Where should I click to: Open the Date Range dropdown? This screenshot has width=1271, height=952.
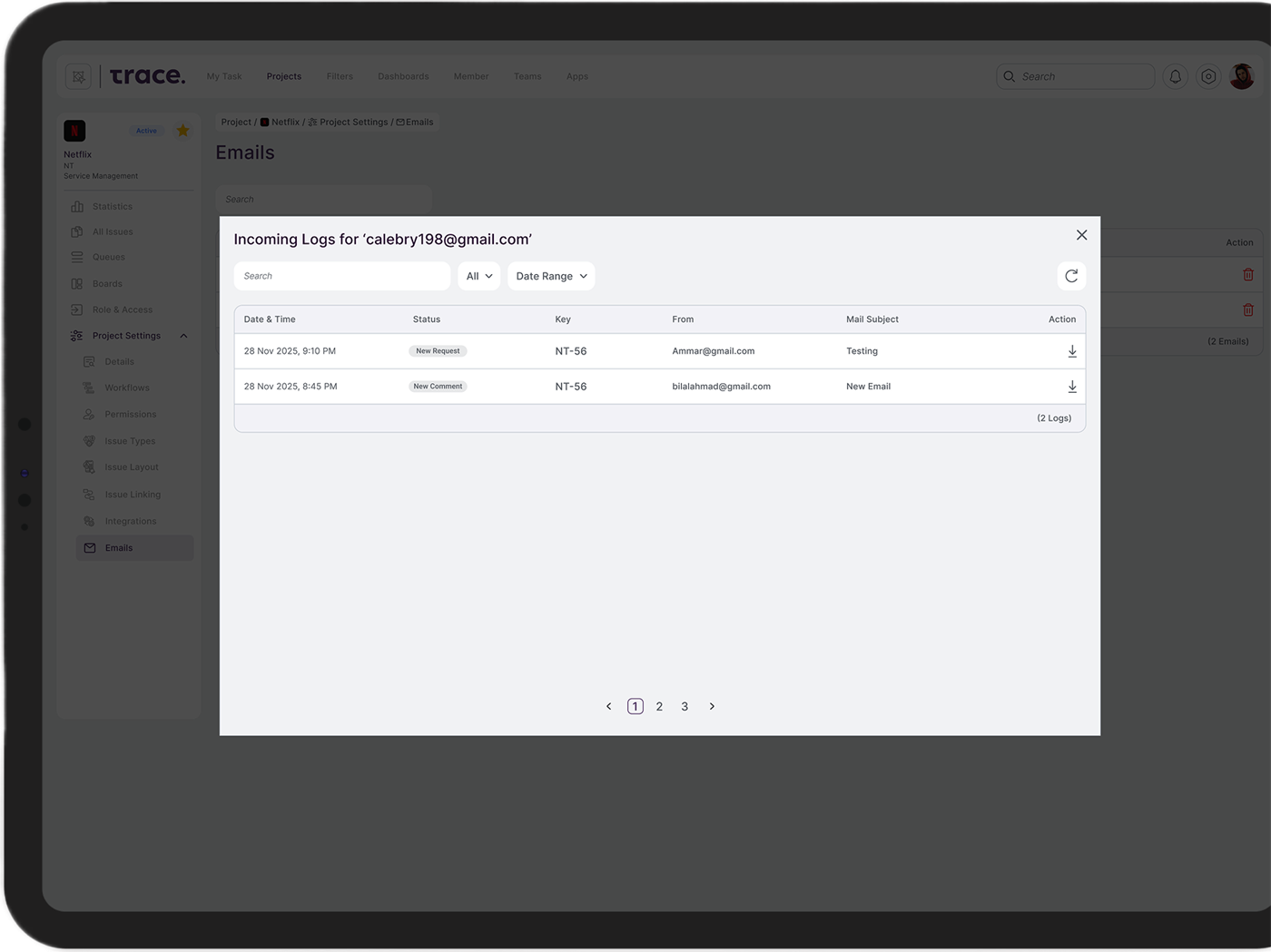[551, 276]
